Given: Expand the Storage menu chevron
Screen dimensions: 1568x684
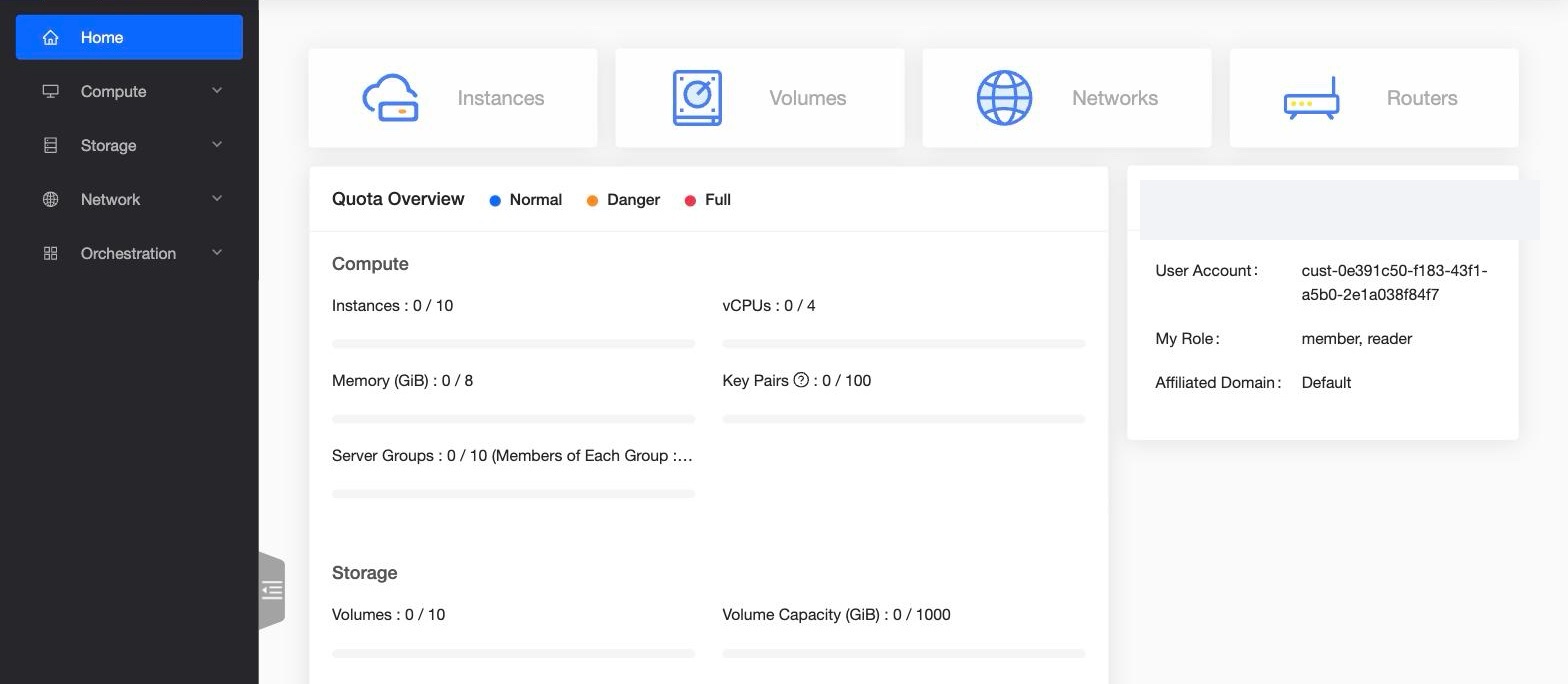Looking at the screenshot, I should 217,145.
